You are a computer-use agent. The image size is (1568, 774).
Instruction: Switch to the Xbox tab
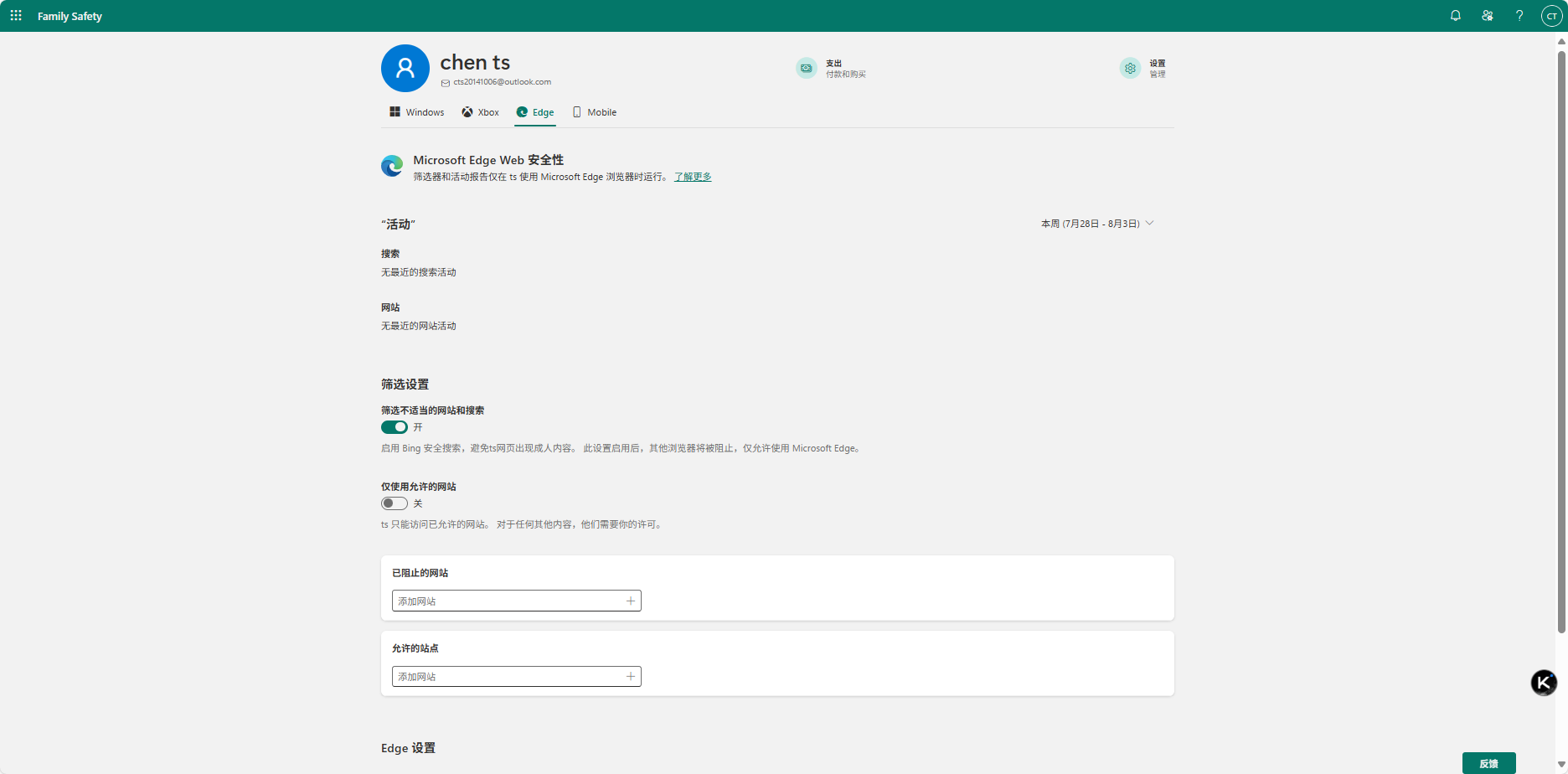tap(480, 112)
